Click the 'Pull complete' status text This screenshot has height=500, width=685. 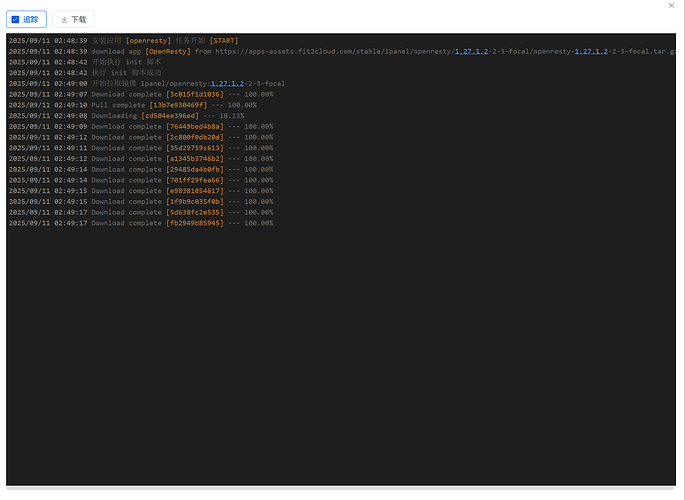click(x=118, y=105)
